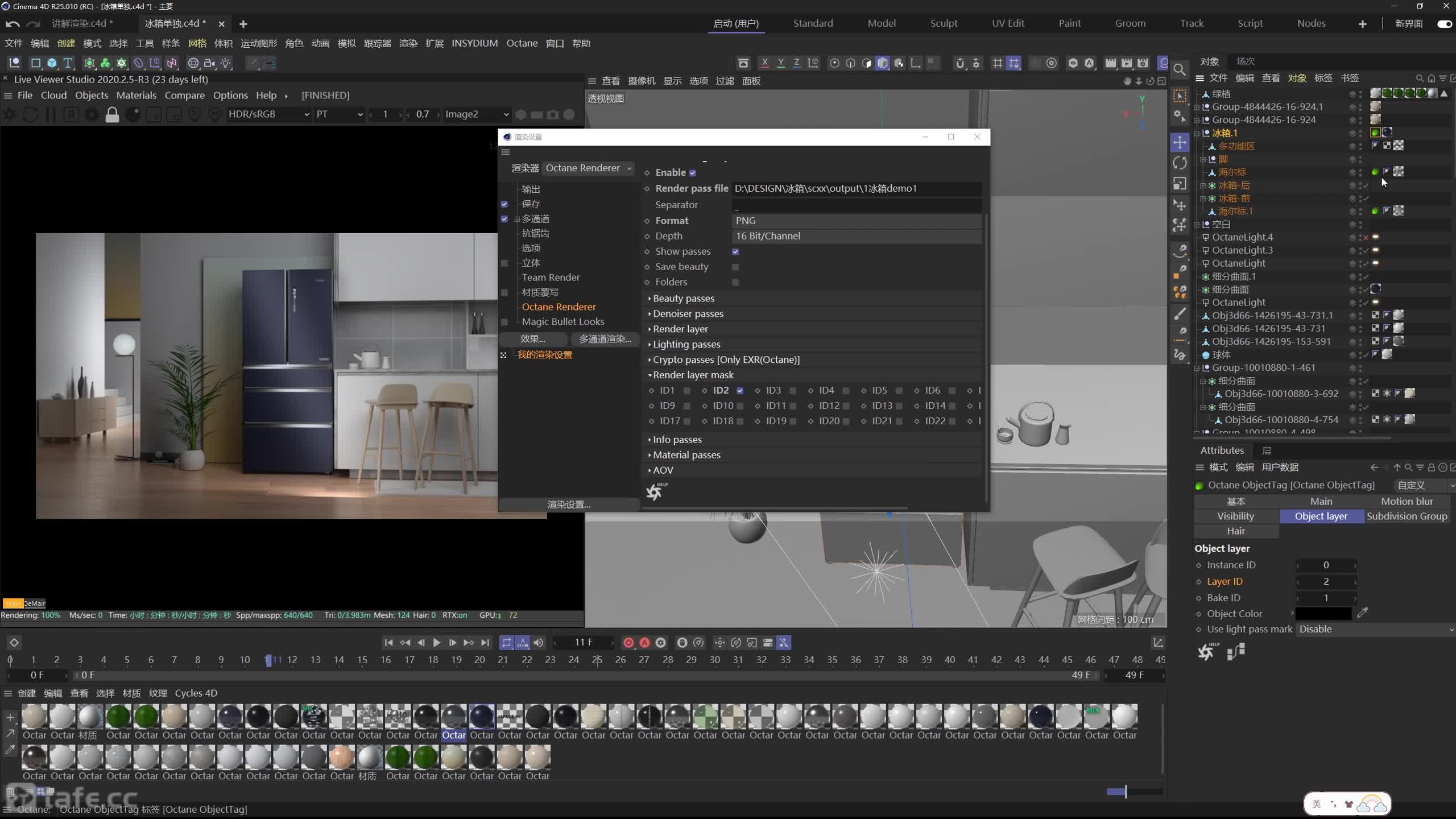Toggle the Show passes checkbox
The height and width of the screenshot is (819, 1456).
pyautogui.click(x=735, y=251)
